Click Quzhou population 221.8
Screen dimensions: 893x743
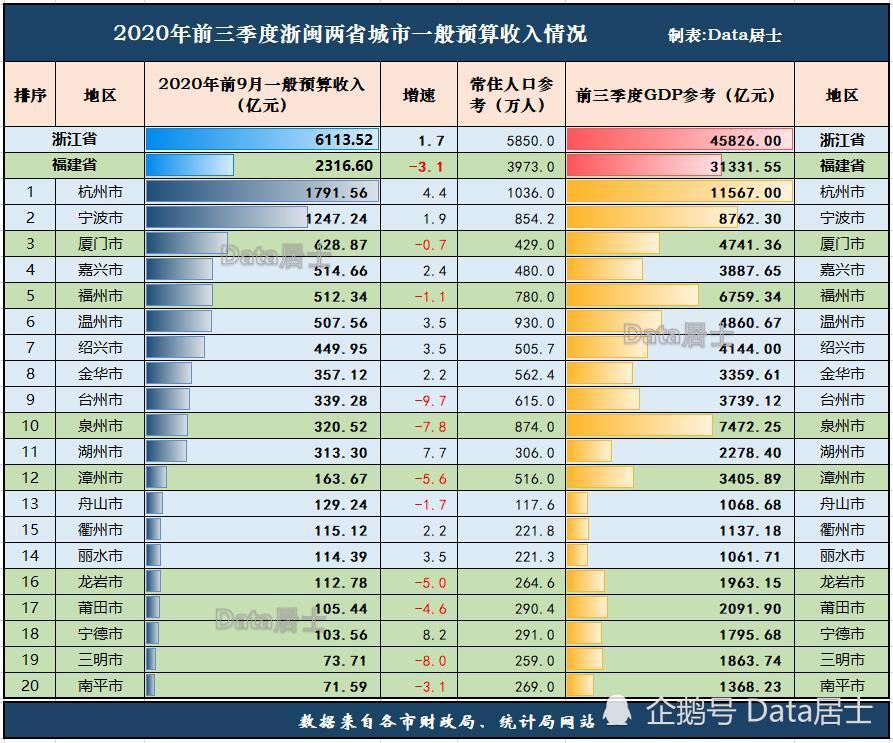[534, 531]
